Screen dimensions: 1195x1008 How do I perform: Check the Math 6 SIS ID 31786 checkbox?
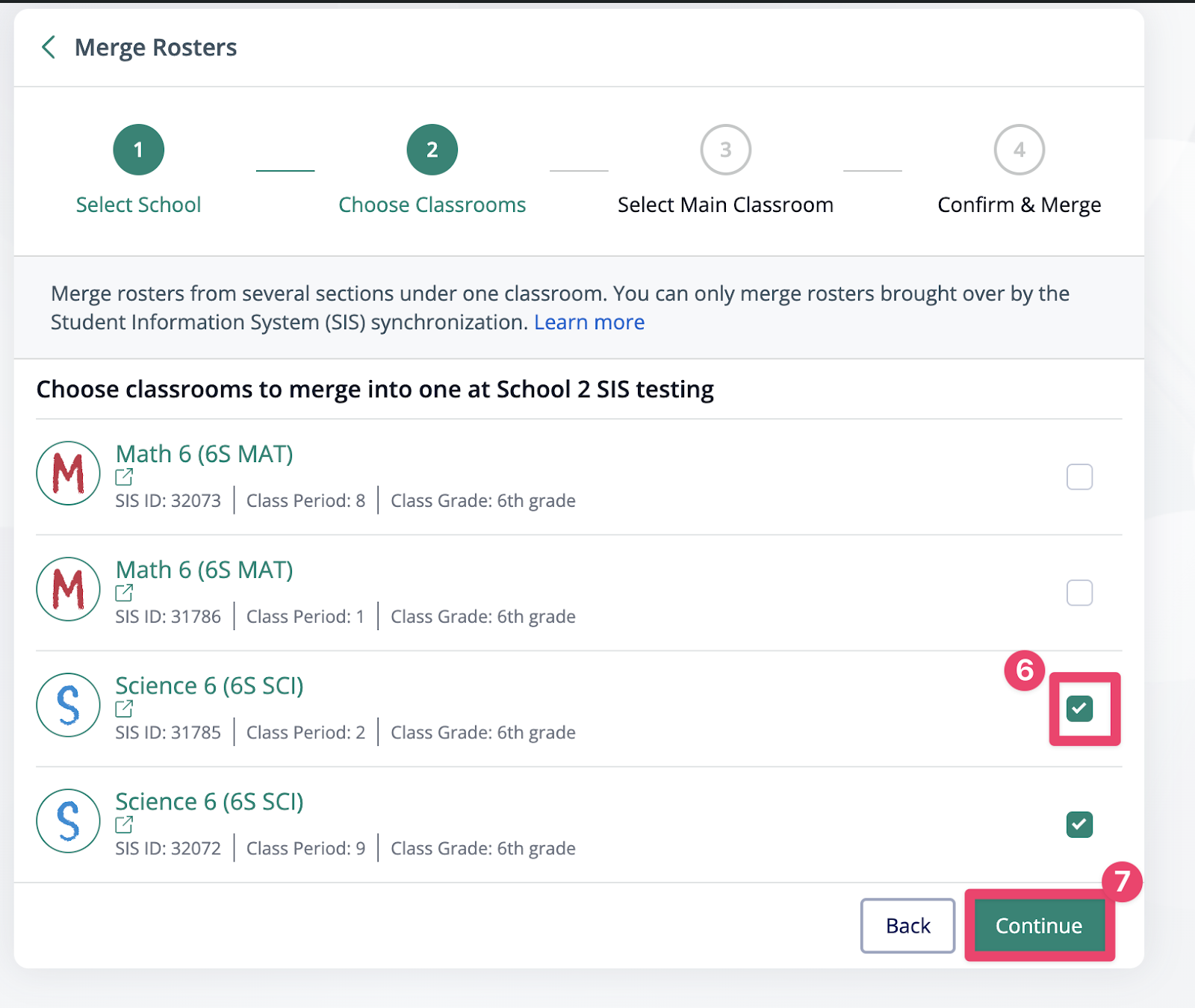click(x=1079, y=593)
